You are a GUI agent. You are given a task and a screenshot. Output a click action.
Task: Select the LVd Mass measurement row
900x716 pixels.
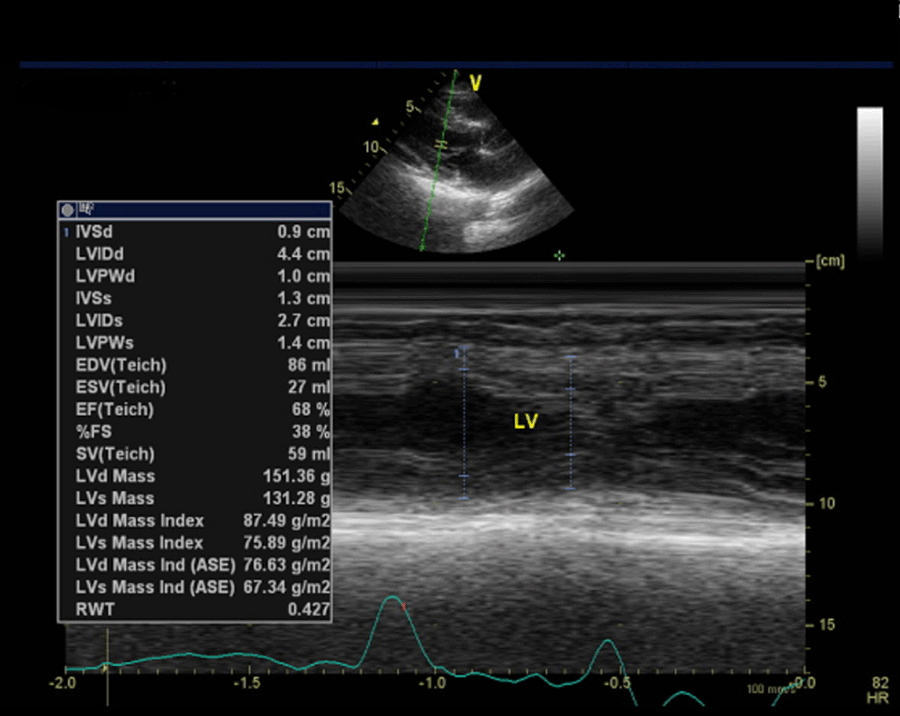click(195, 476)
